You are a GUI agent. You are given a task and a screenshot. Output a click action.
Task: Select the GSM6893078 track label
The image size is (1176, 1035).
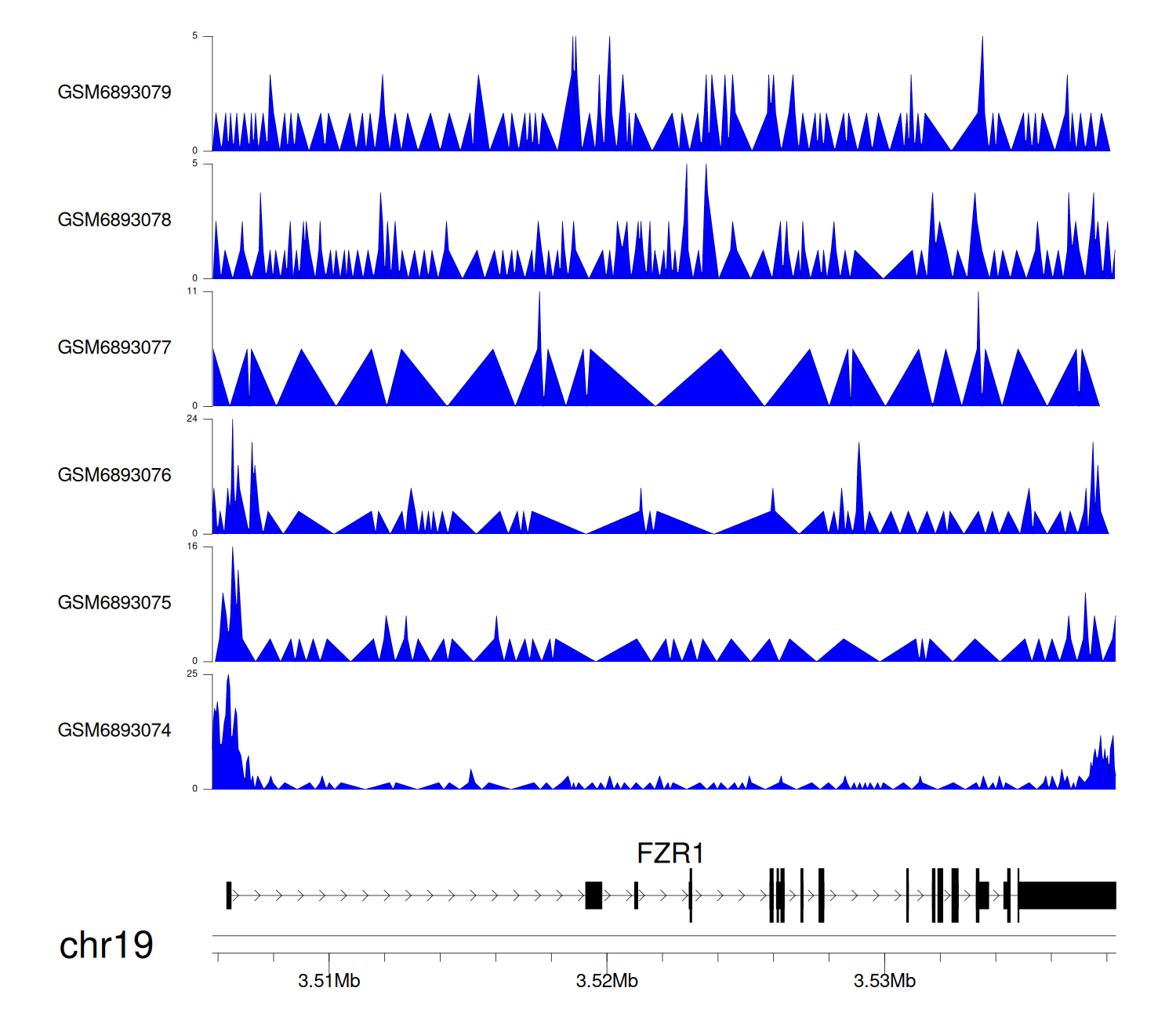click(x=114, y=220)
